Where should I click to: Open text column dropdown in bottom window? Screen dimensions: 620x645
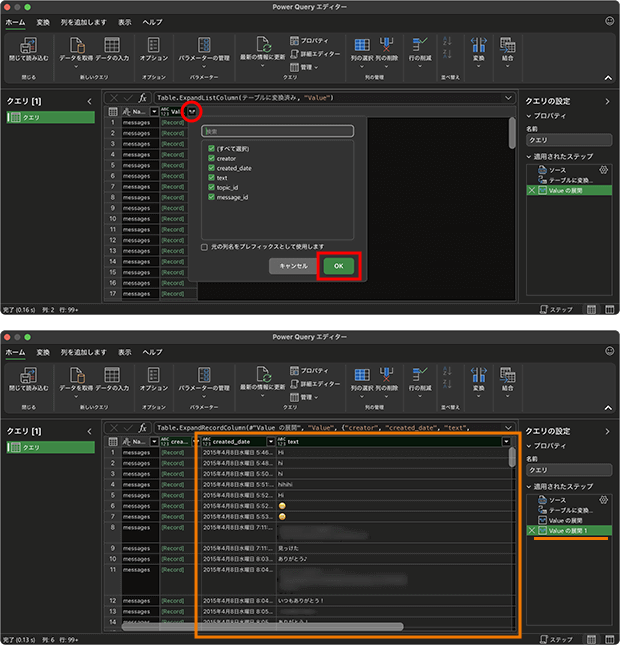pyautogui.click(x=506, y=441)
